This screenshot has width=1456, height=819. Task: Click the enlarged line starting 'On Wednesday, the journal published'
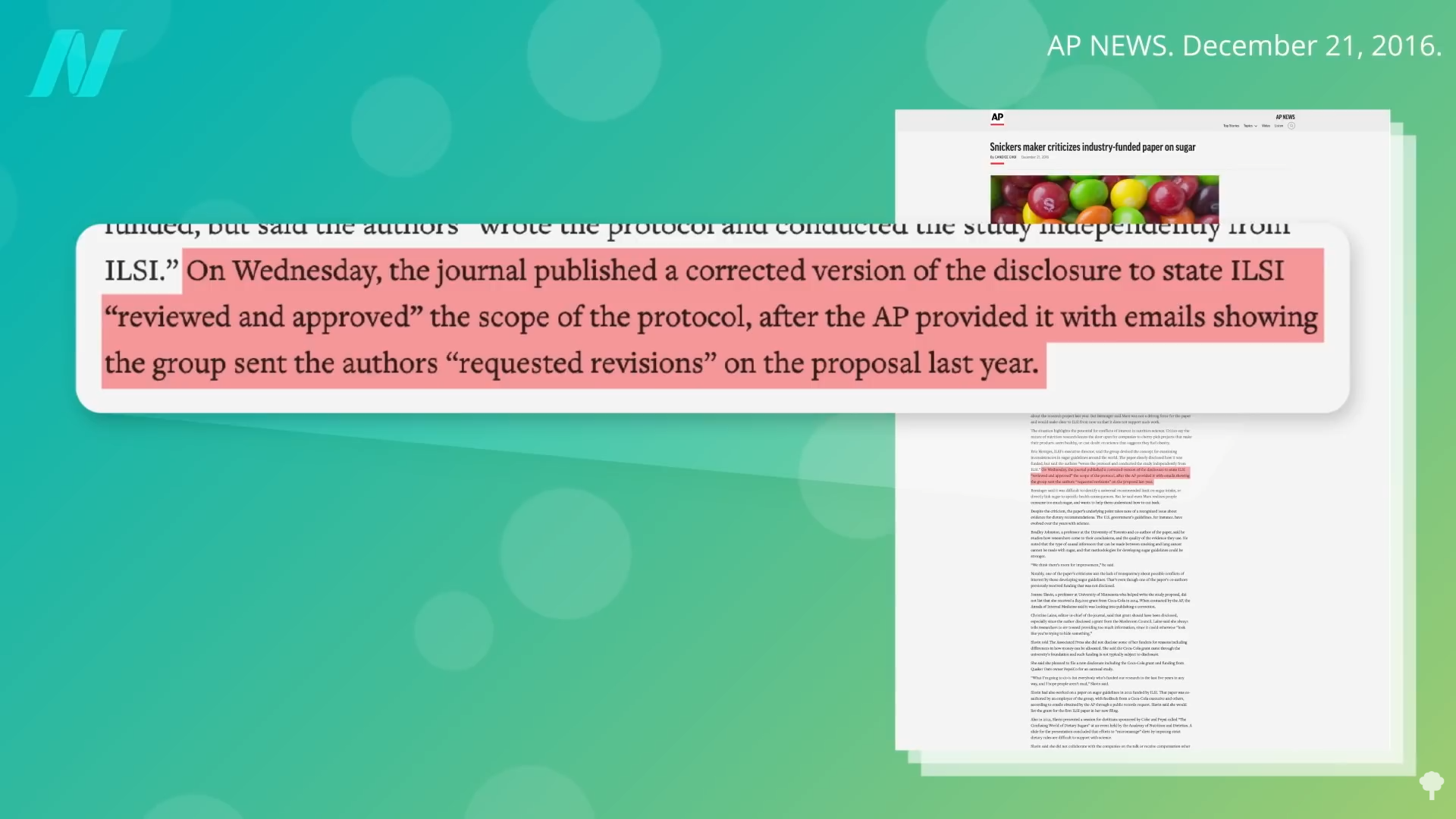coord(736,271)
